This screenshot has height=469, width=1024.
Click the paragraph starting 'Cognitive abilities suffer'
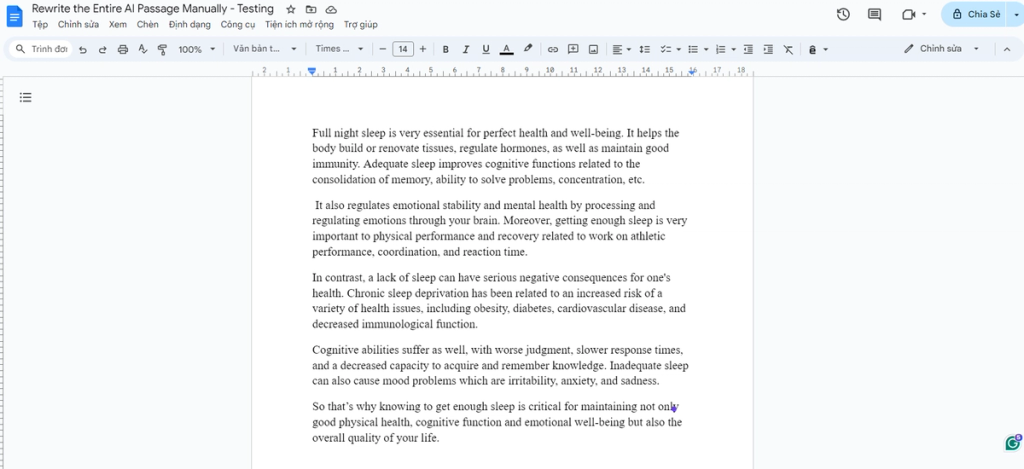[x=500, y=366]
